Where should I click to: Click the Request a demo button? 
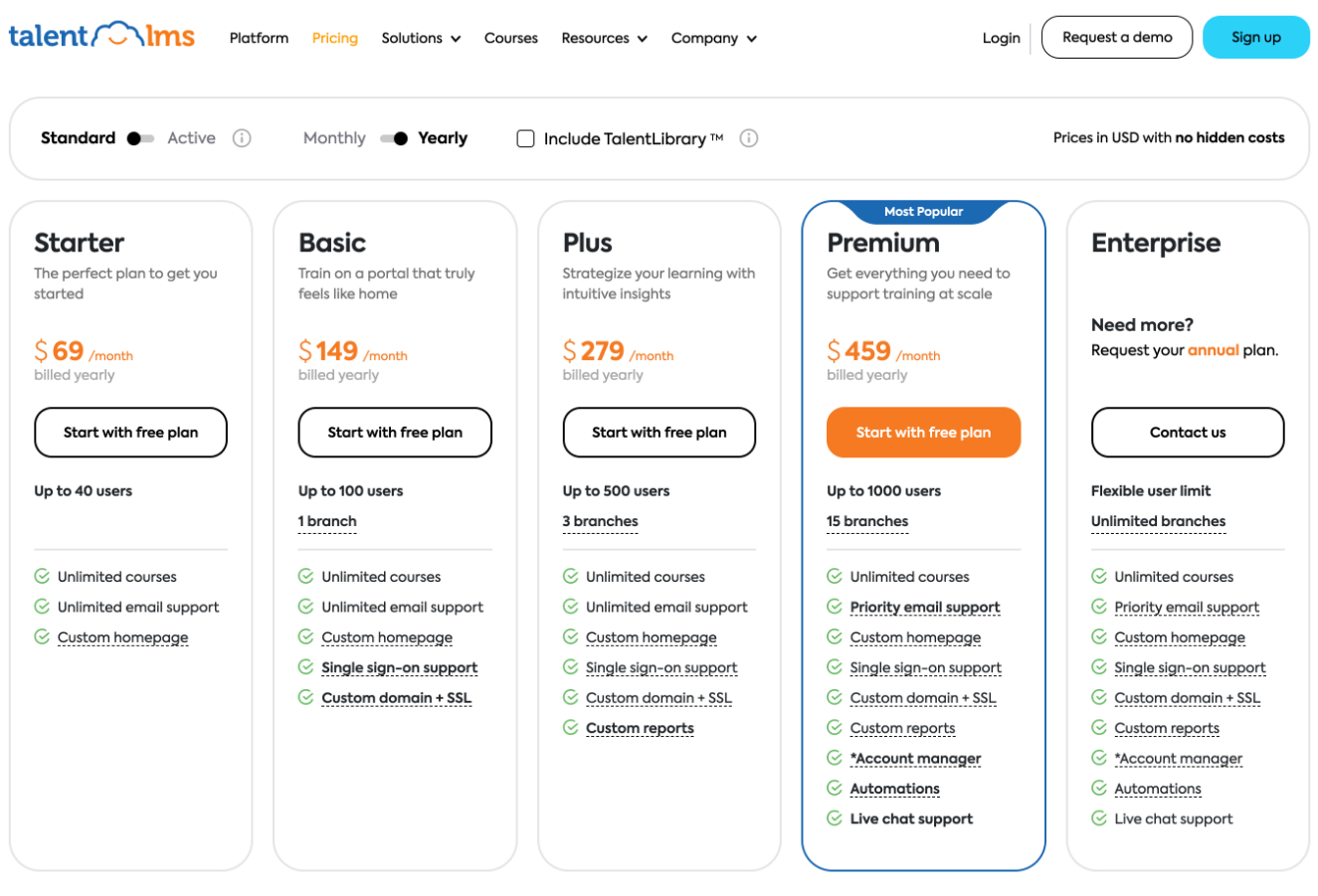pyautogui.click(x=1117, y=37)
